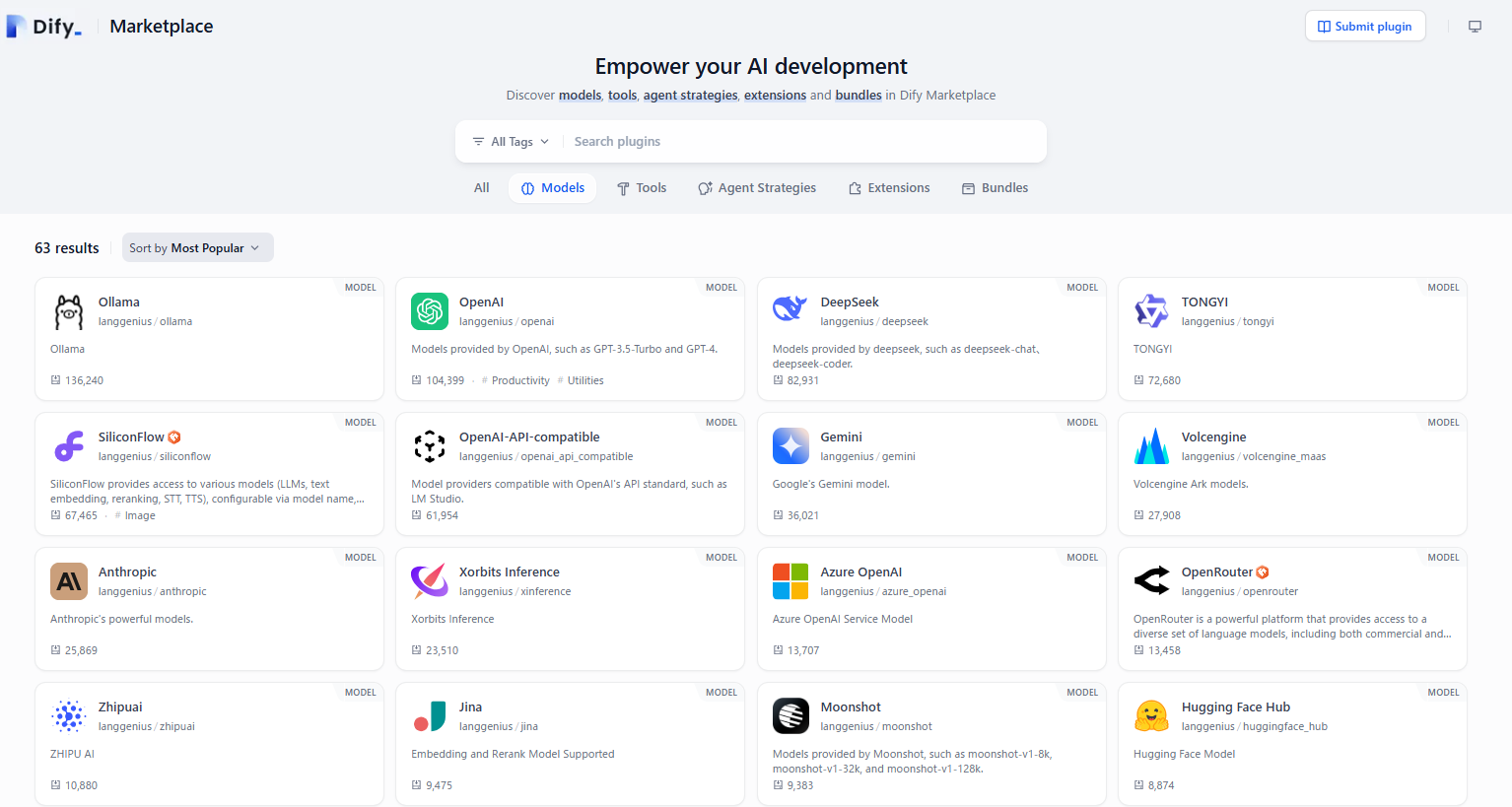Click the Submit plugin button
Image resolution: width=1512 pixels, height=807 pixels.
(1365, 27)
